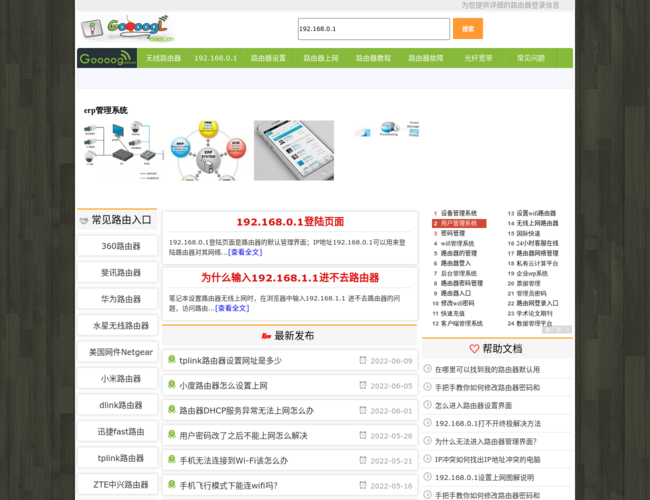
Task: Click the 企业erp系统 ad link
Action: tap(532, 274)
